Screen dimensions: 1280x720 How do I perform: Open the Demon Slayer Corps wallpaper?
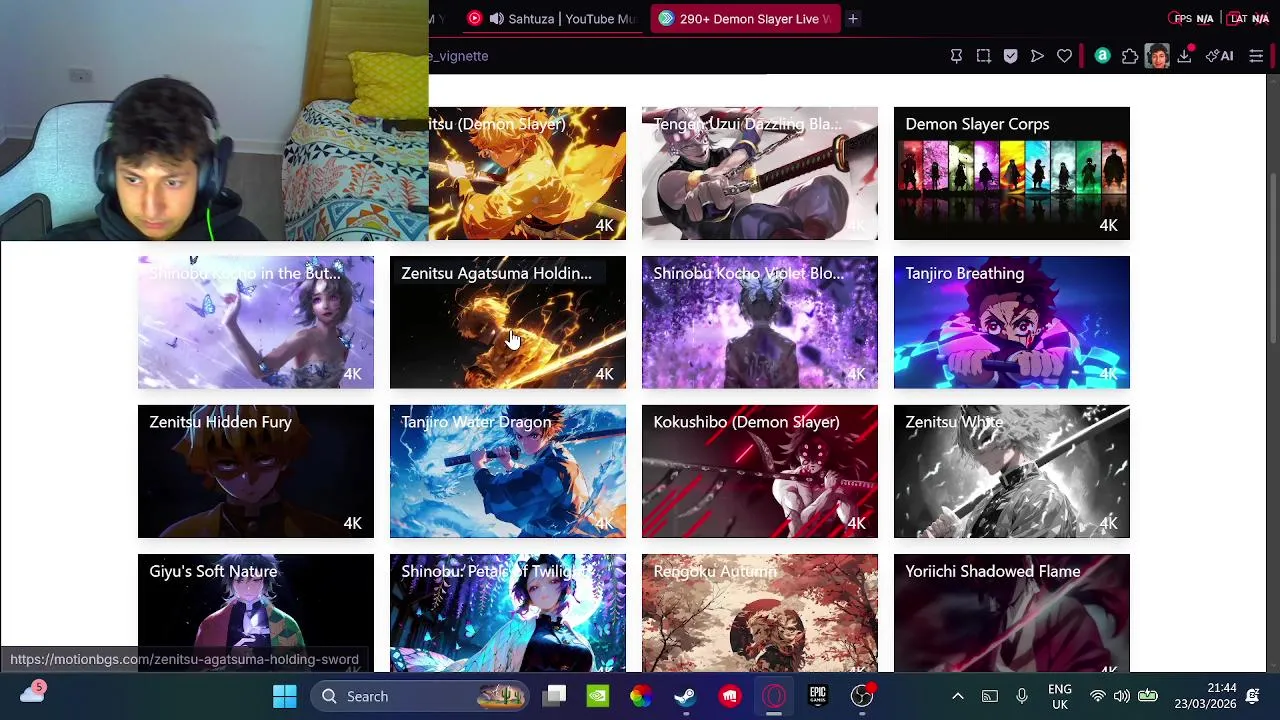1012,173
